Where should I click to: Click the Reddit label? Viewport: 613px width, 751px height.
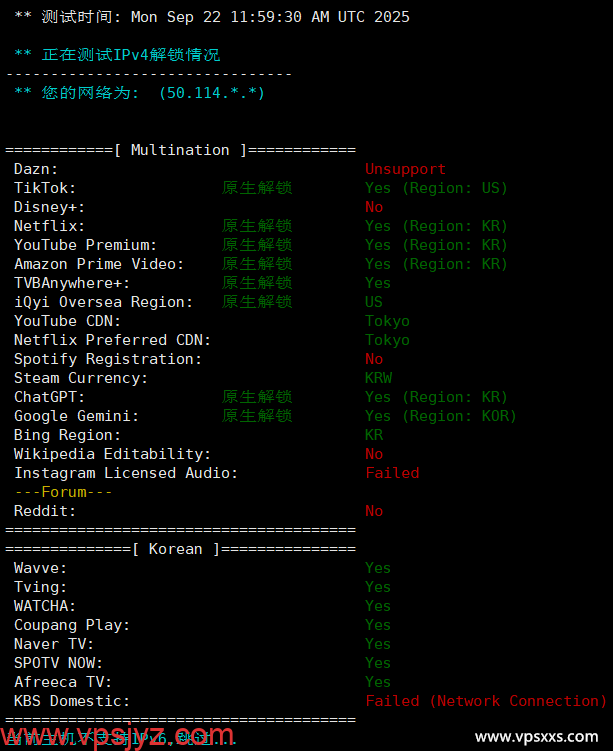tap(45, 511)
